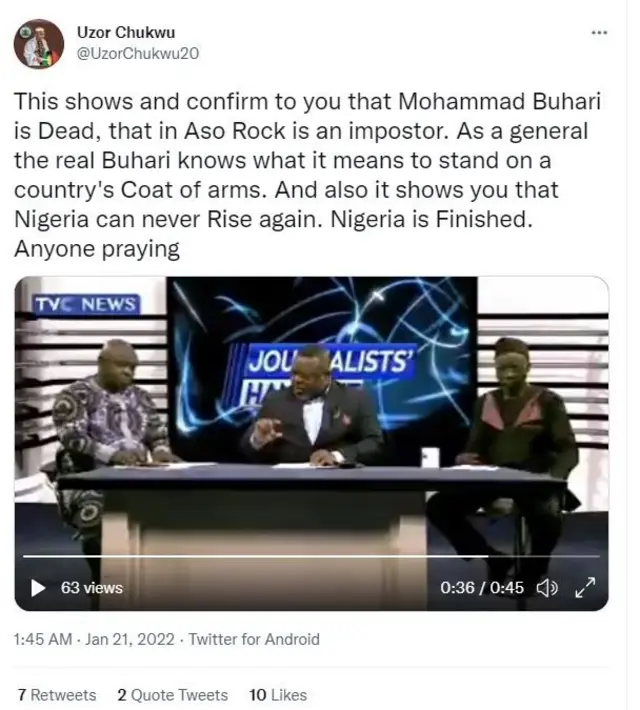Click the Journalists' Hangout screen in the video
This screenshot has width=640, height=710.
330,330
